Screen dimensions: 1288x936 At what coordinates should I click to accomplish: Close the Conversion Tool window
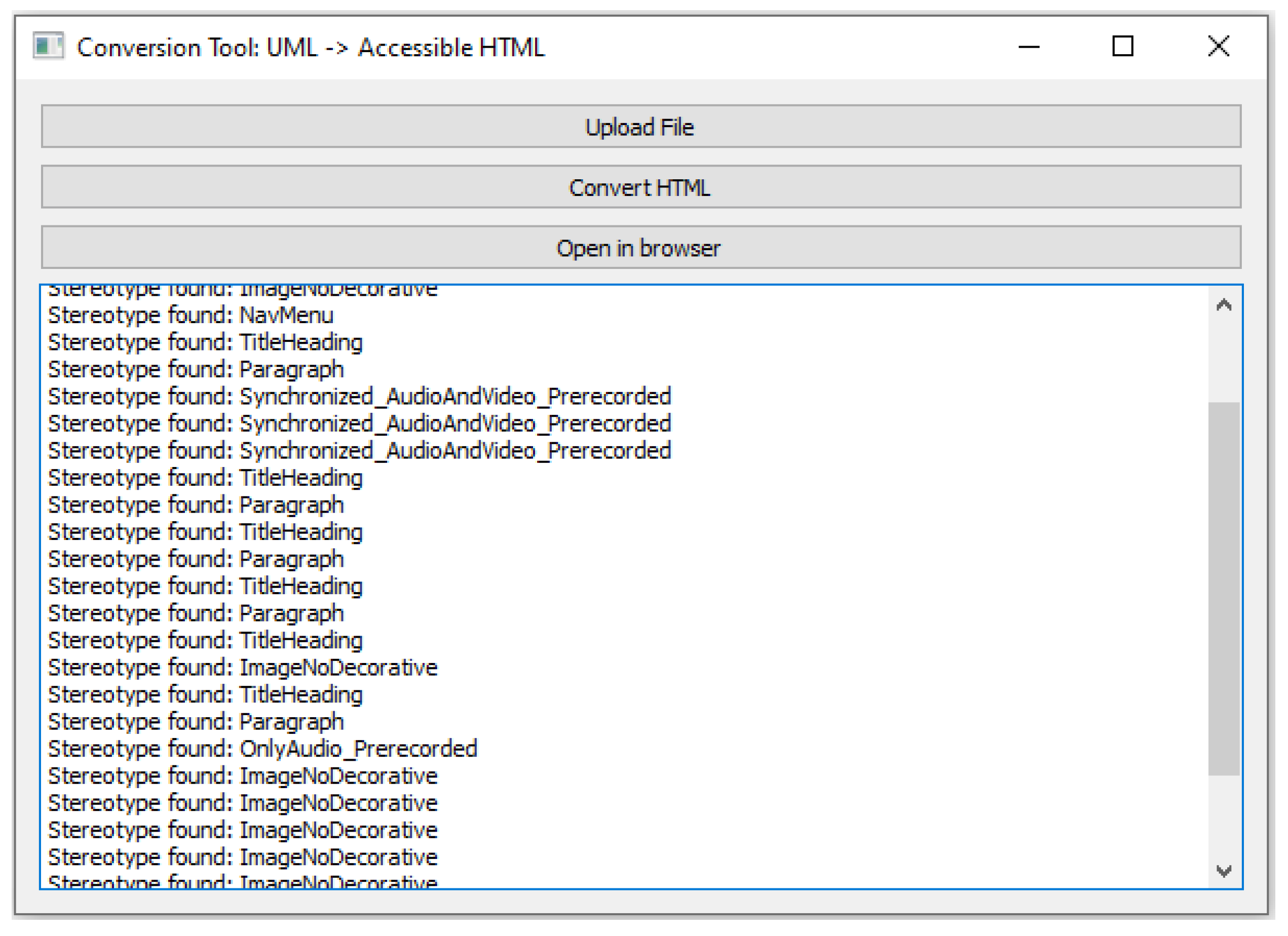[1218, 47]
